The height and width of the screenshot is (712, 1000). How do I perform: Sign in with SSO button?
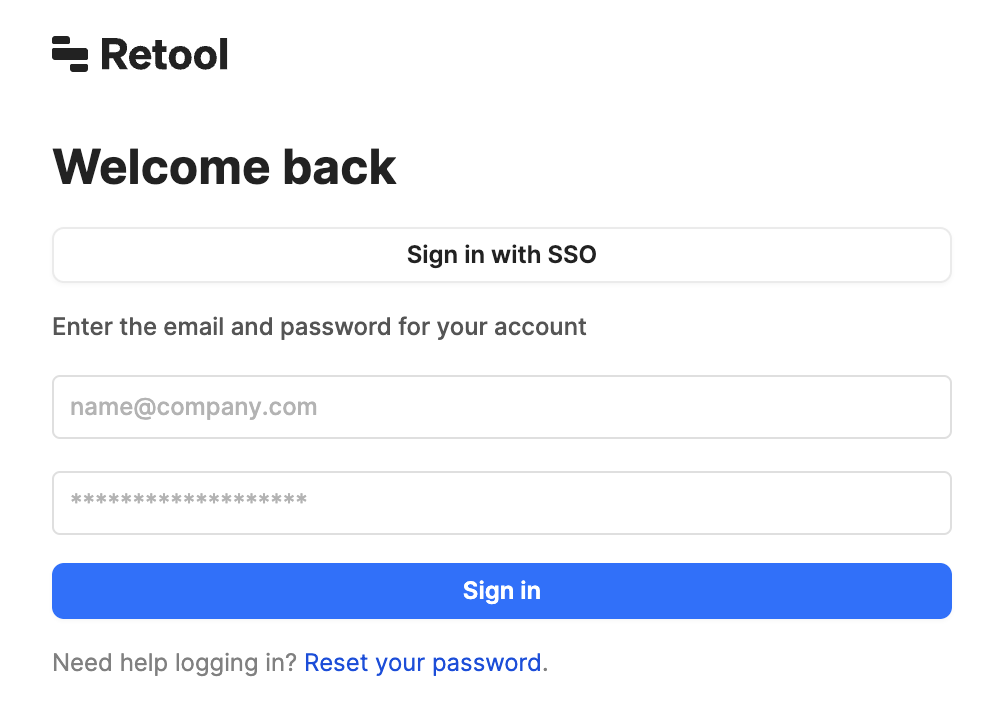(x=502, y=255)
